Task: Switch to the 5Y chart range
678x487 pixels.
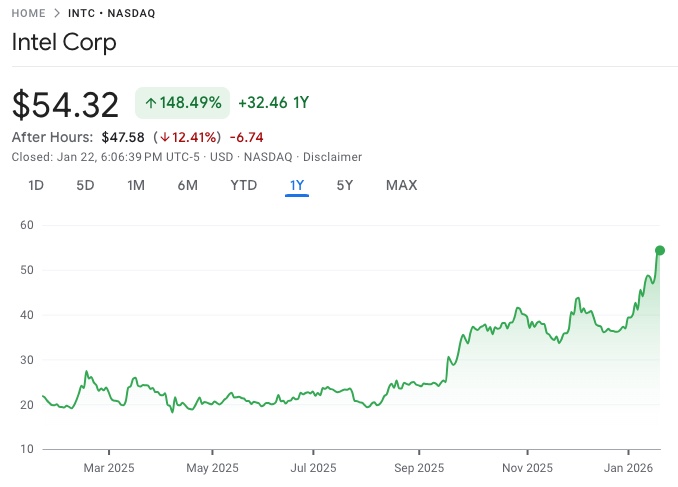Action: coord(344,185)
